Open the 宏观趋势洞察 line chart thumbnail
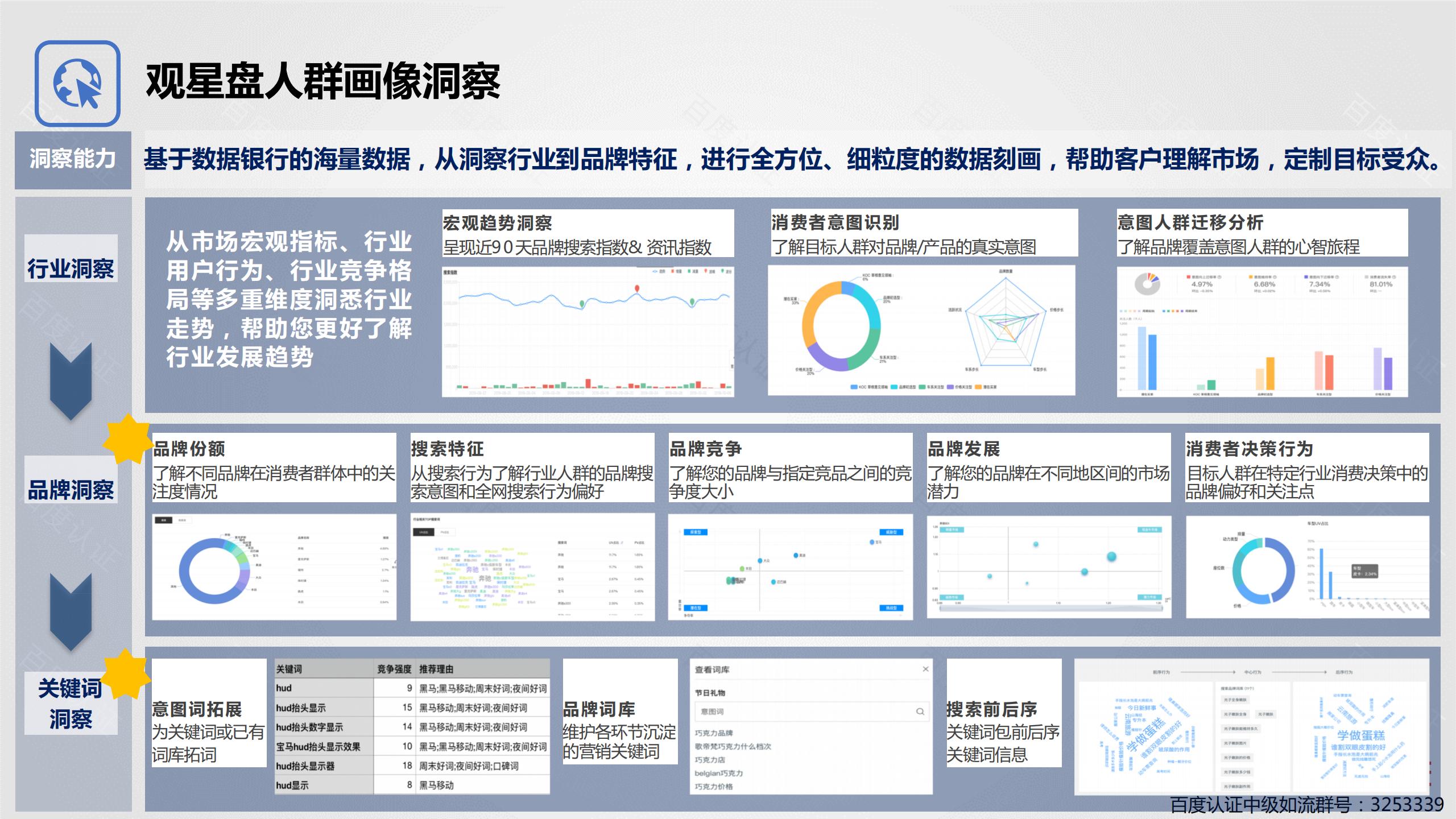Image resolution: width=1456 pixels, height=819 pixels. [x=588, y=331]
